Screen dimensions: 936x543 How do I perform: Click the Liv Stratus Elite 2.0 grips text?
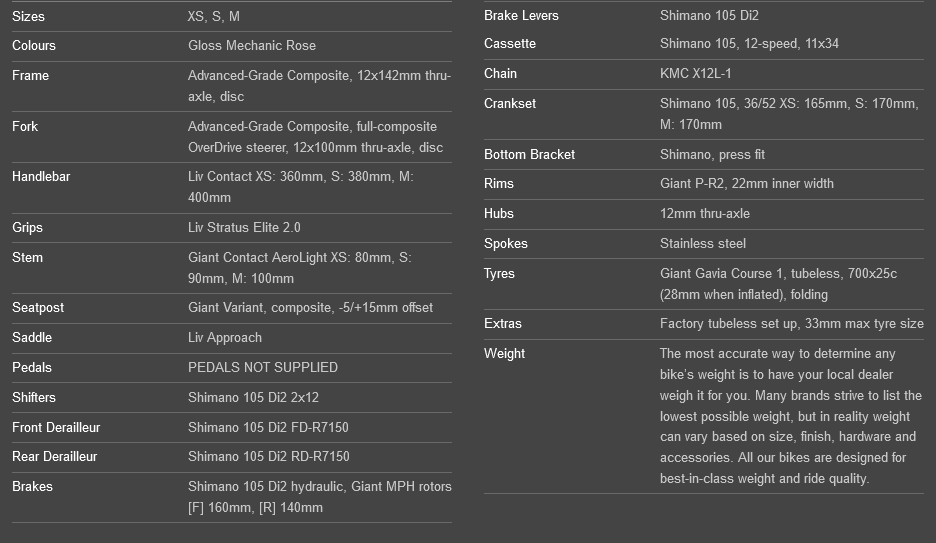tap(244, 228)
